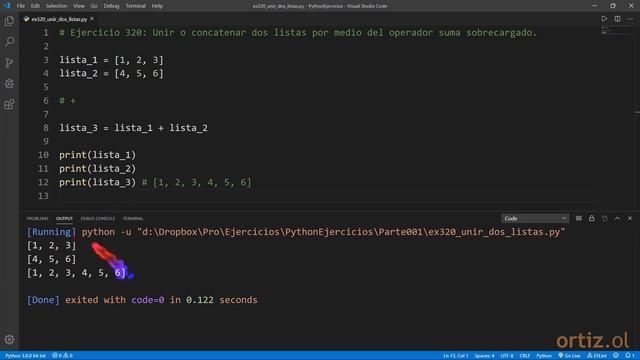Open the Source Control view
Screen dimensions: 640x360
[9, 62]
